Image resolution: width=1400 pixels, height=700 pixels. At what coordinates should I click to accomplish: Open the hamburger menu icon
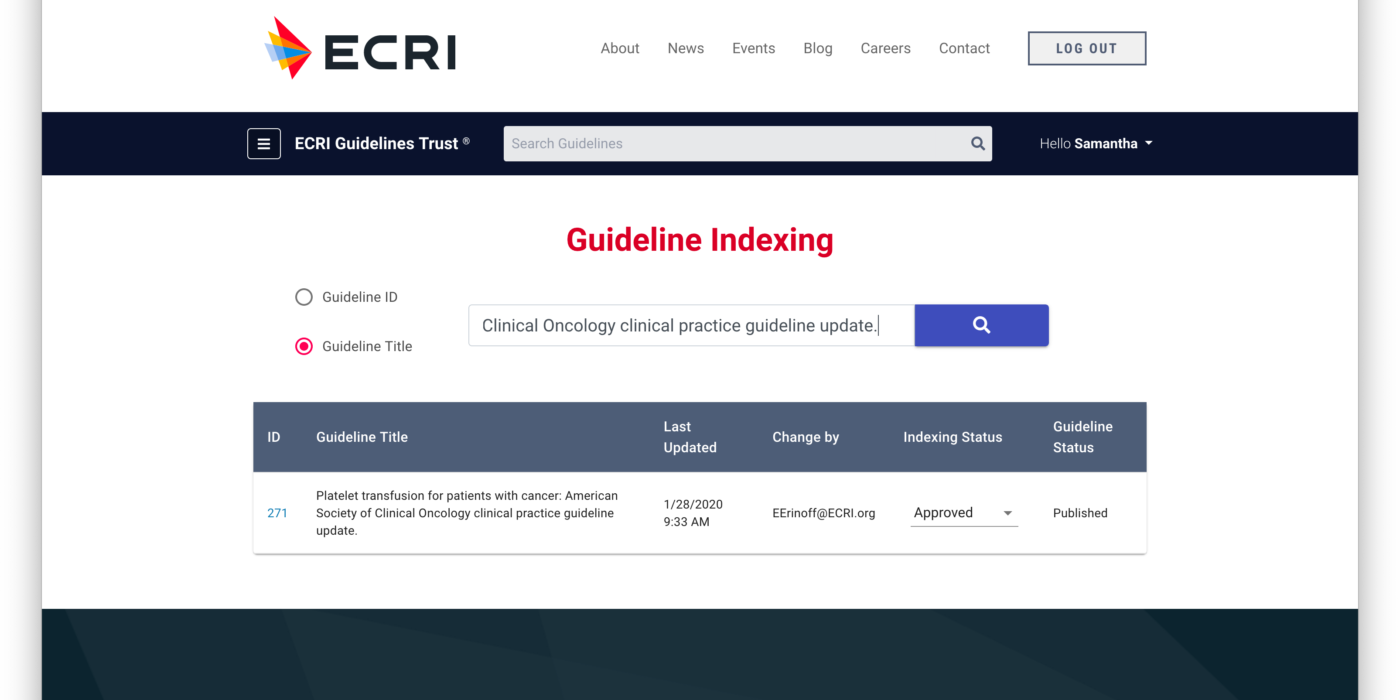coord(264,144)
